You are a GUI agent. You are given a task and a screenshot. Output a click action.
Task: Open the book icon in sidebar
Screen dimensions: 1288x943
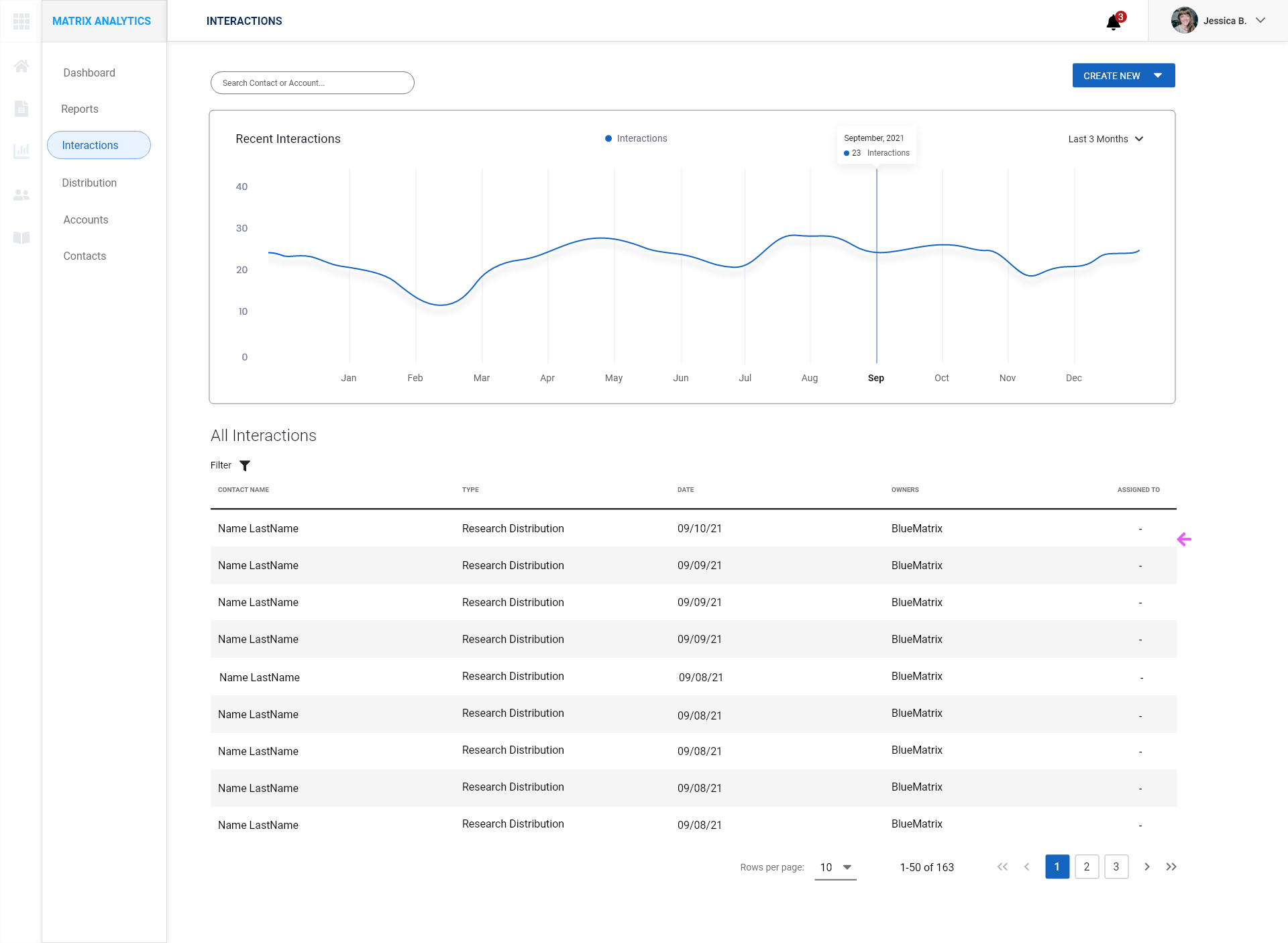pyautogui.click(x=21, y=238)
